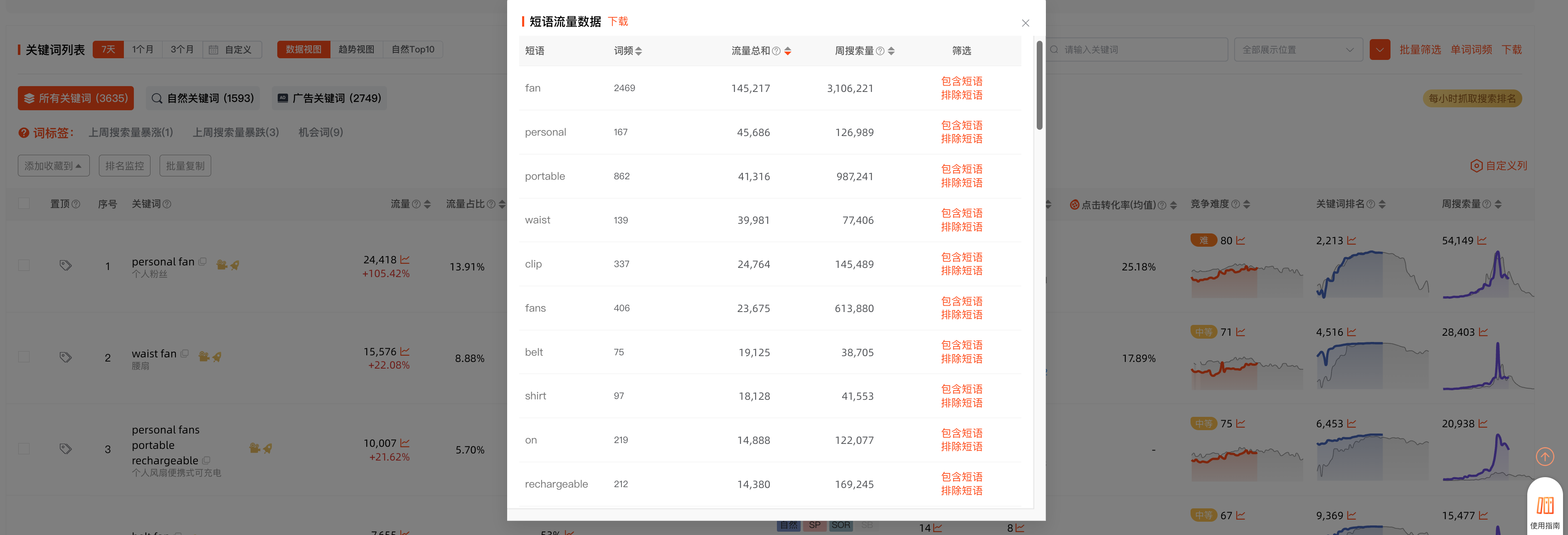Switch to 趋势视图 tab
Viewport: 1568px width, 535px height.
[x=356, y=50]
